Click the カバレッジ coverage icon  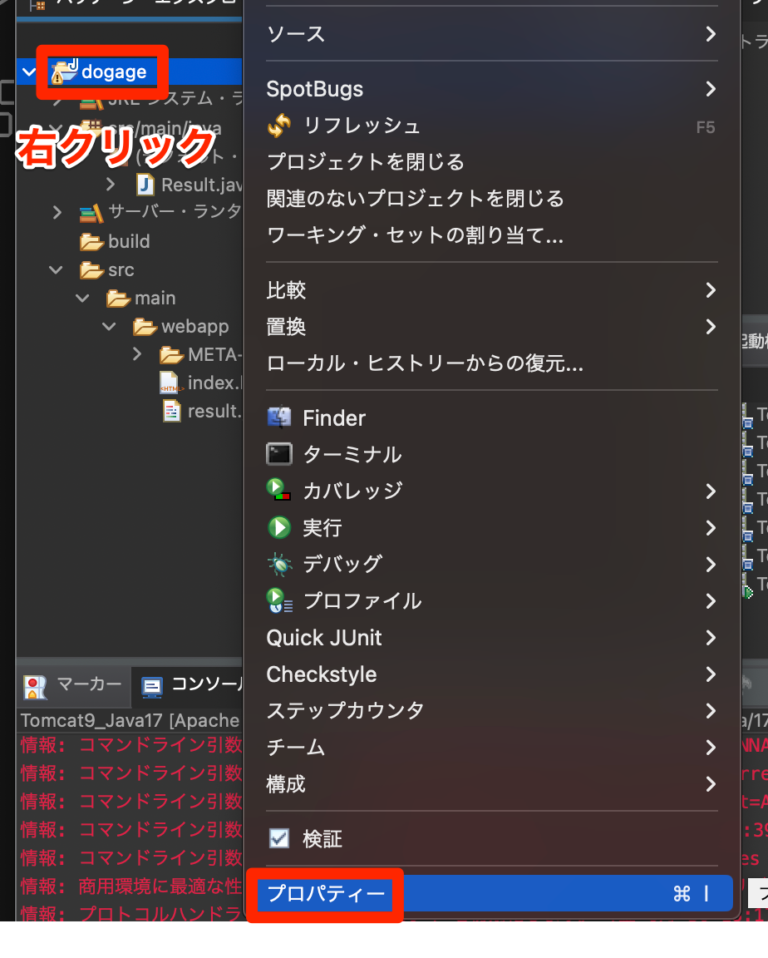[279, 491]
